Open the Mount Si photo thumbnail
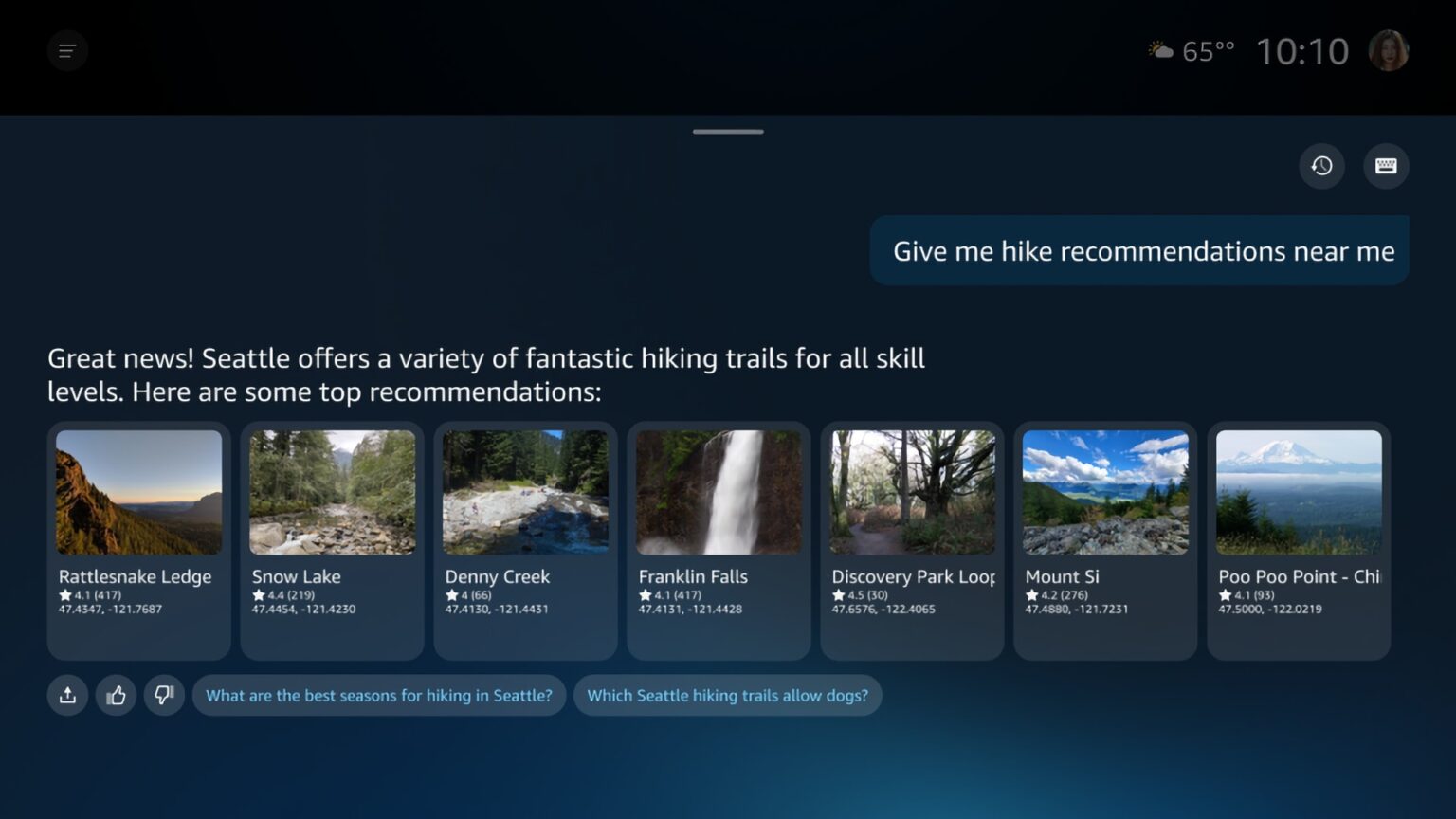This screenshot has width=1456, height=819. [x=1106, y=493]
